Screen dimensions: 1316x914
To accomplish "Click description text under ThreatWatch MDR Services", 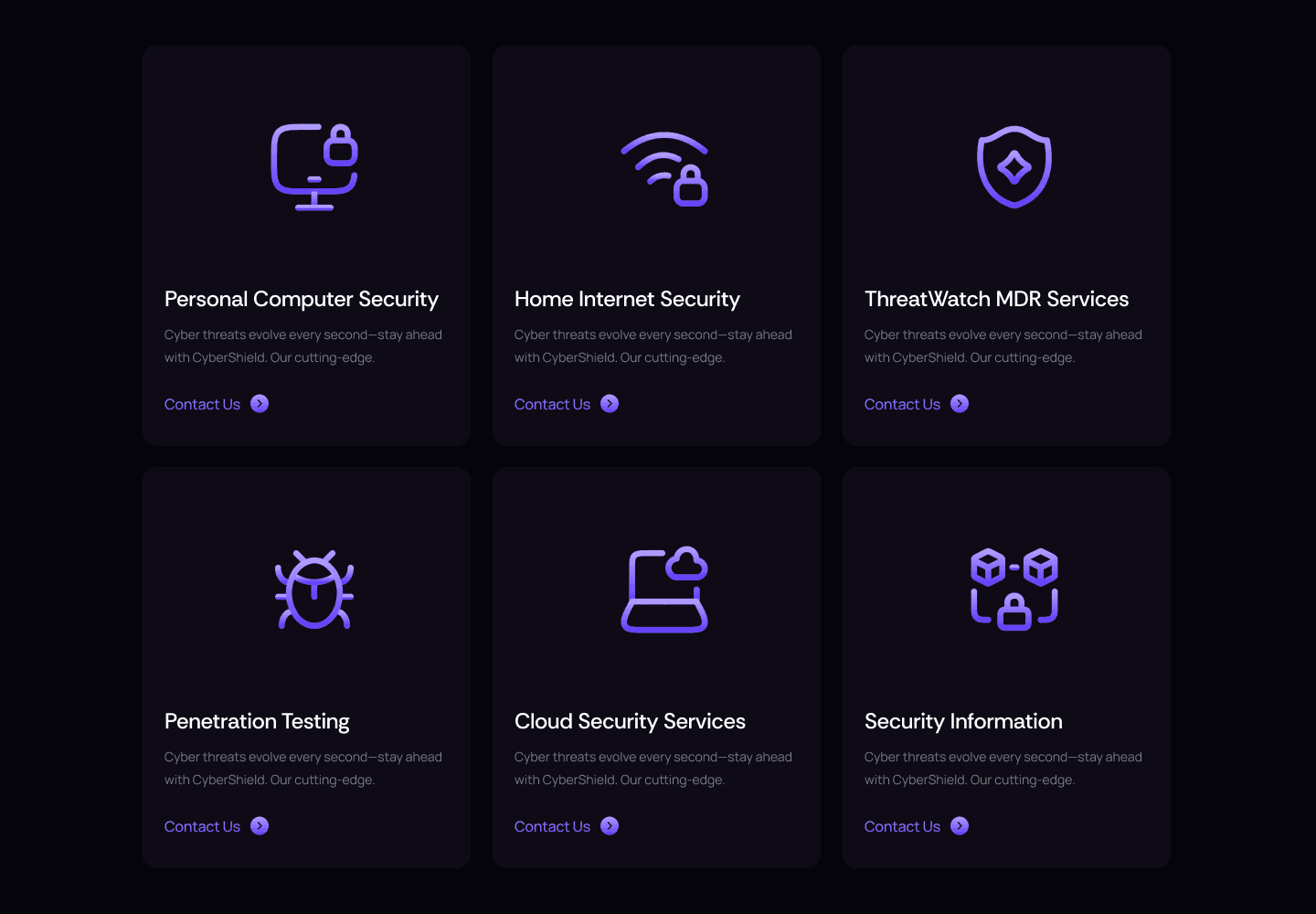I will coord(1003,346).
